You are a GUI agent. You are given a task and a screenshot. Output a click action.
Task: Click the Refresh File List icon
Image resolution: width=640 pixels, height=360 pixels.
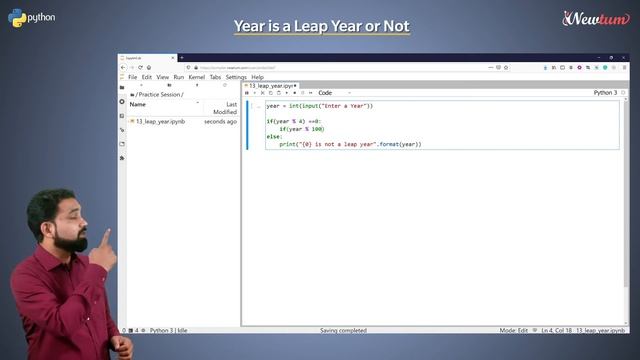pyautogui.click(x=224, y=85)
